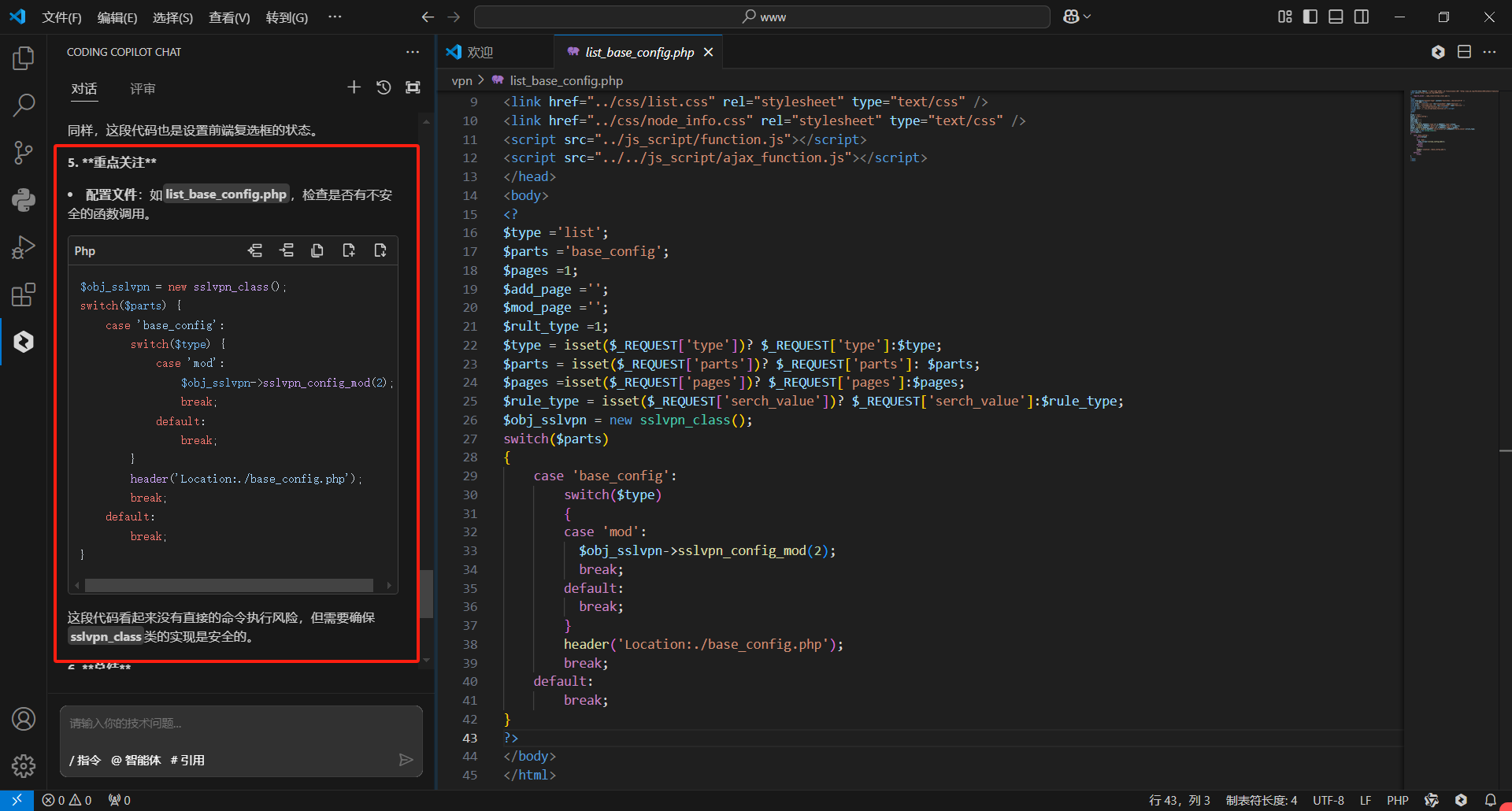
Task: Open the Extensions view
Action: (24, 295)
